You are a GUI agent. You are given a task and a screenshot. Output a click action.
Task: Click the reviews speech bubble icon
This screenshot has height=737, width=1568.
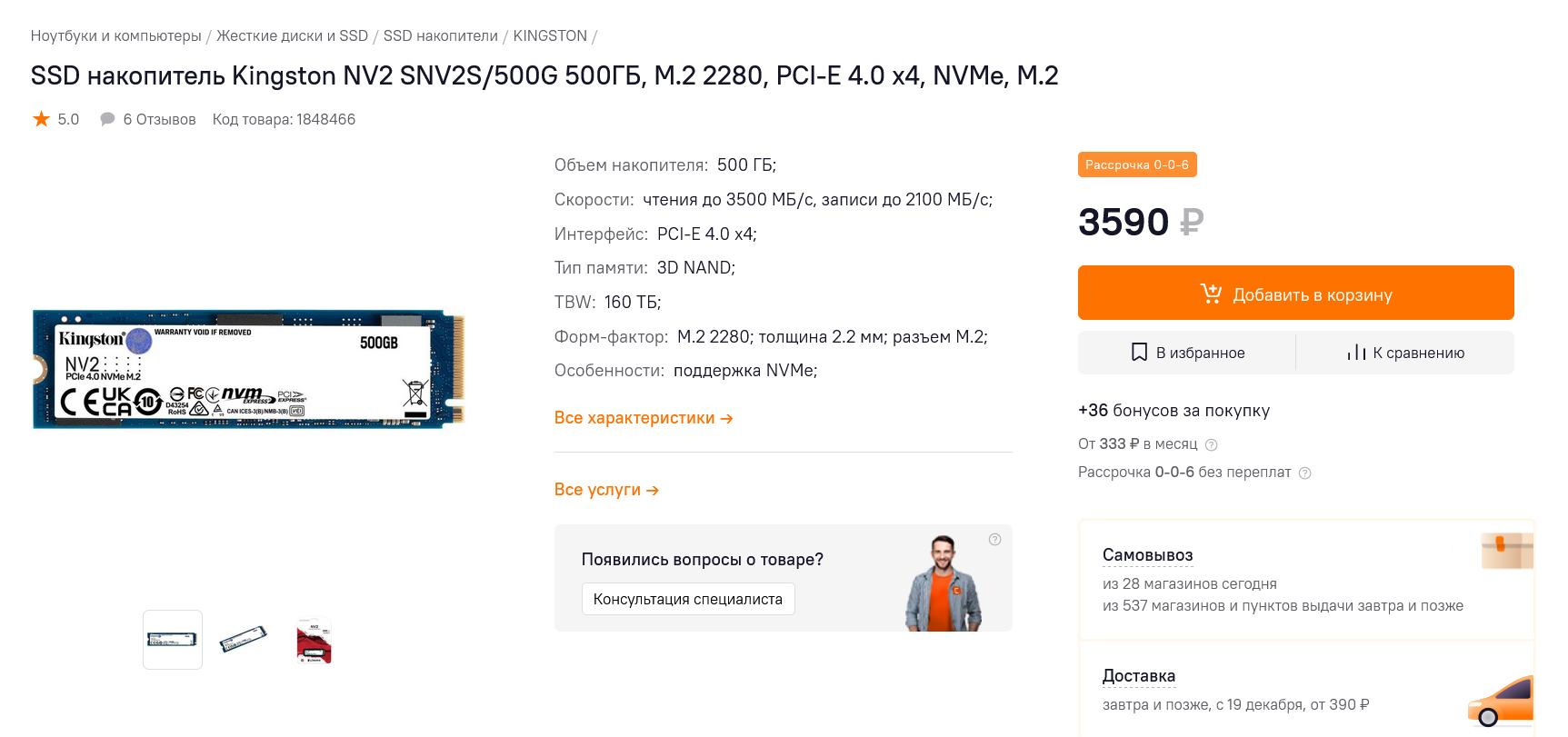click(107, 119)
